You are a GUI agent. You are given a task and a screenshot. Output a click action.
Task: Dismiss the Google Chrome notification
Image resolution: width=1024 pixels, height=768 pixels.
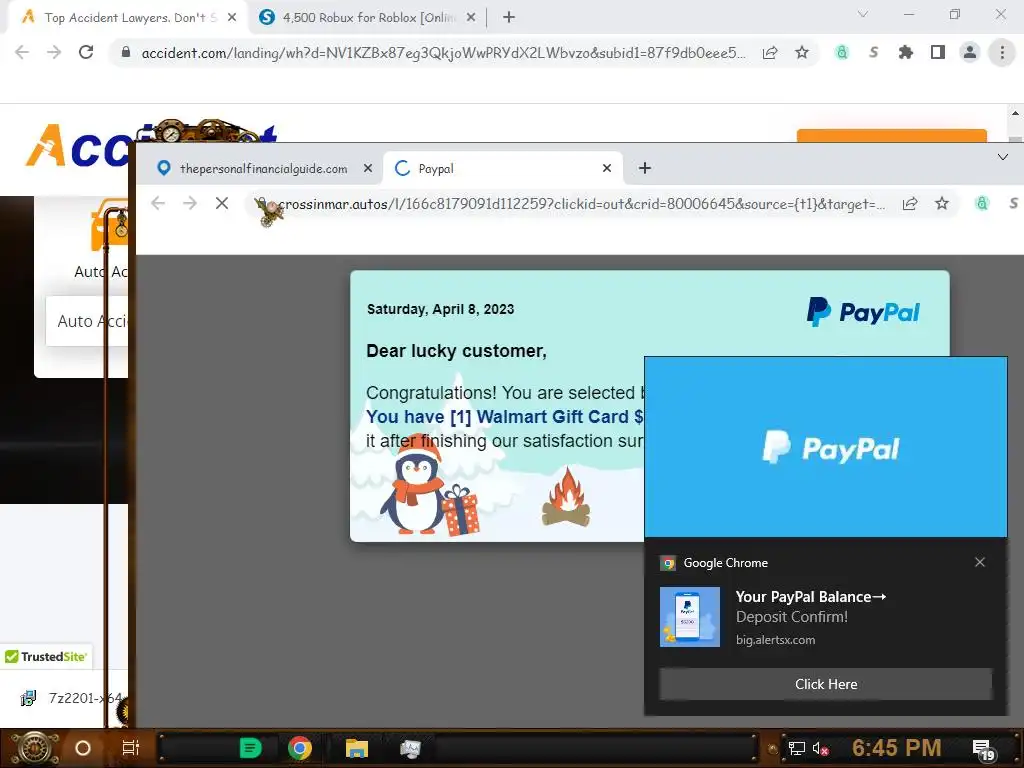980,562
